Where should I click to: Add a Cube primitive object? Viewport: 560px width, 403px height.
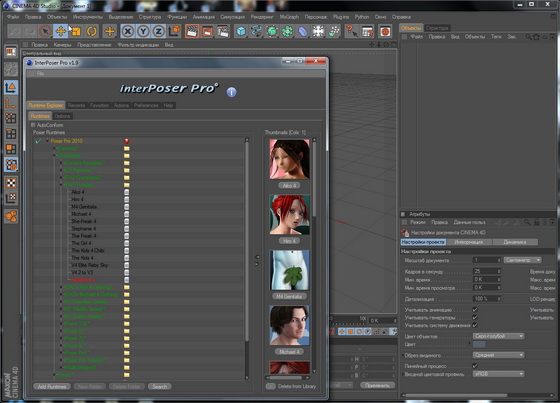point(241,31)
